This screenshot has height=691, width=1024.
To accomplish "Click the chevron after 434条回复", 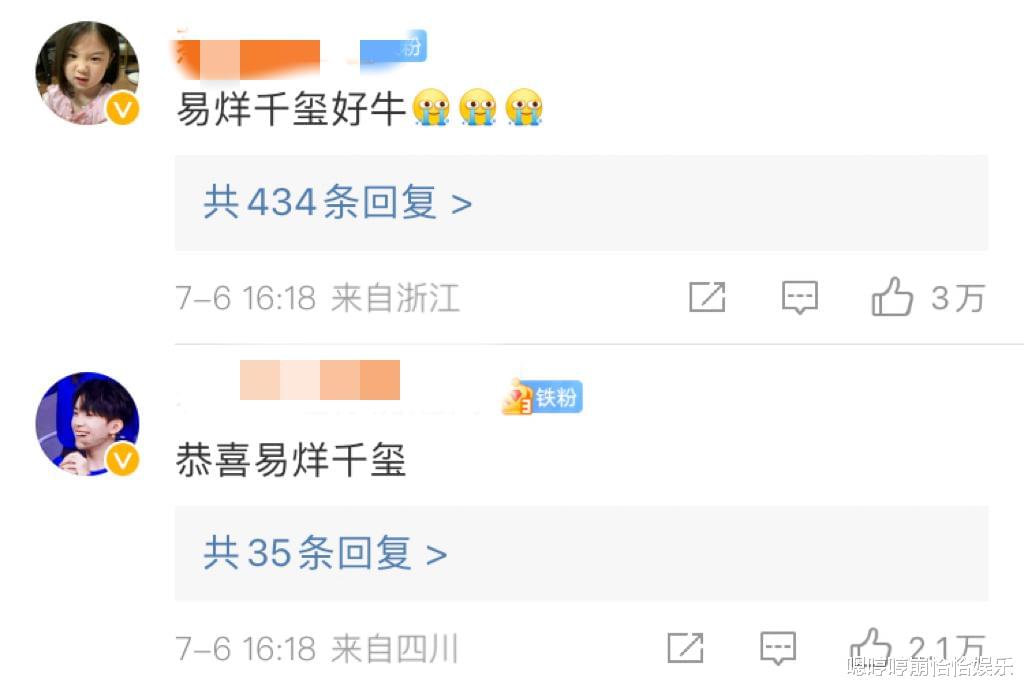I will [x=462, y=204].
